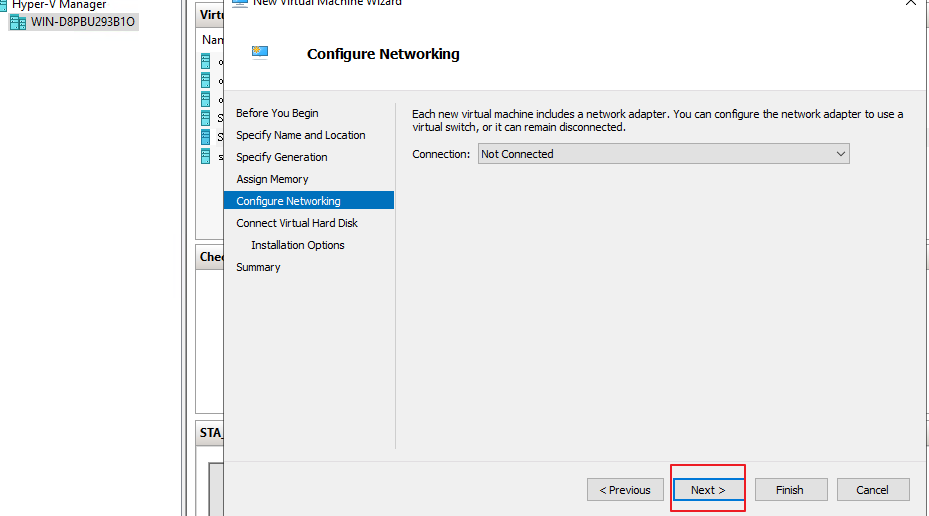The height and width of the screenshot is (516, 929).
Task: Click Finish to complete the wizard
Action: [x=789, y=490]
